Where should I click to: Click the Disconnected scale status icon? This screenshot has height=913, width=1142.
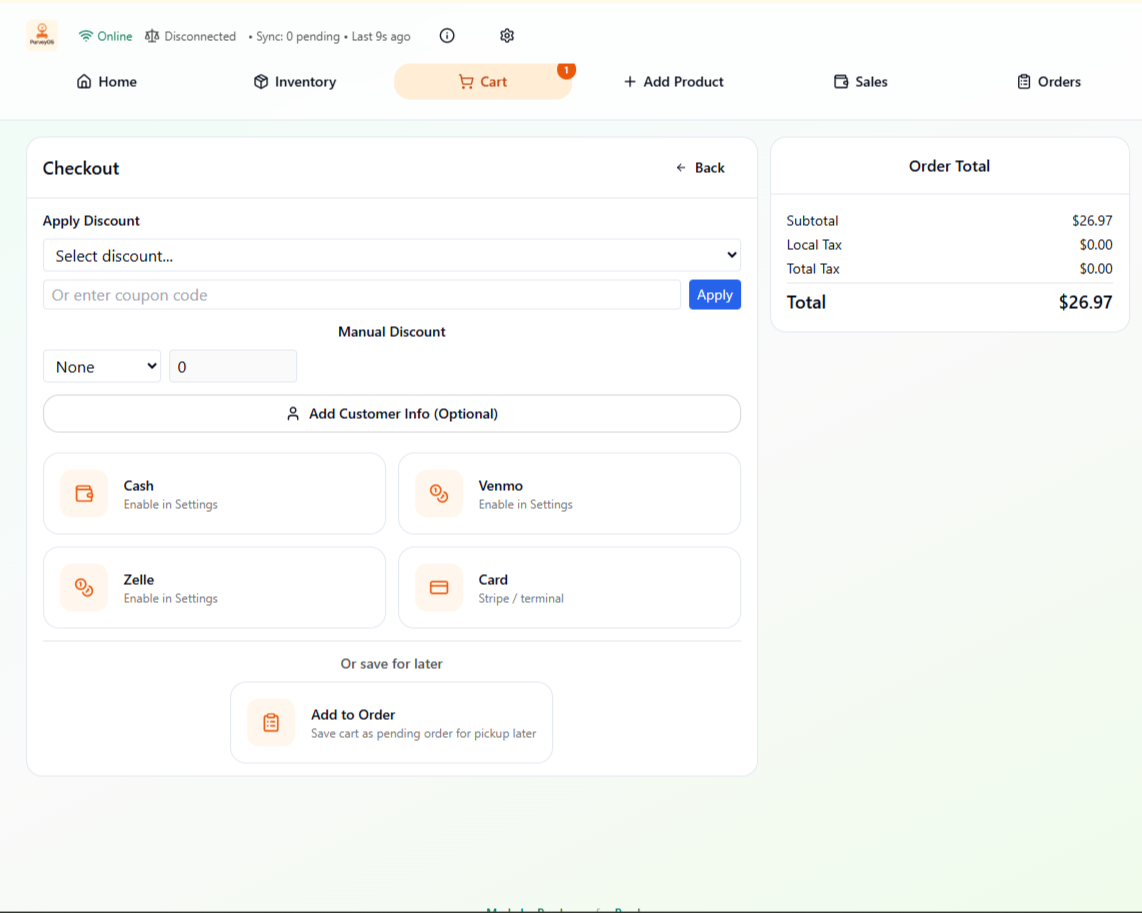coord(152,36)
